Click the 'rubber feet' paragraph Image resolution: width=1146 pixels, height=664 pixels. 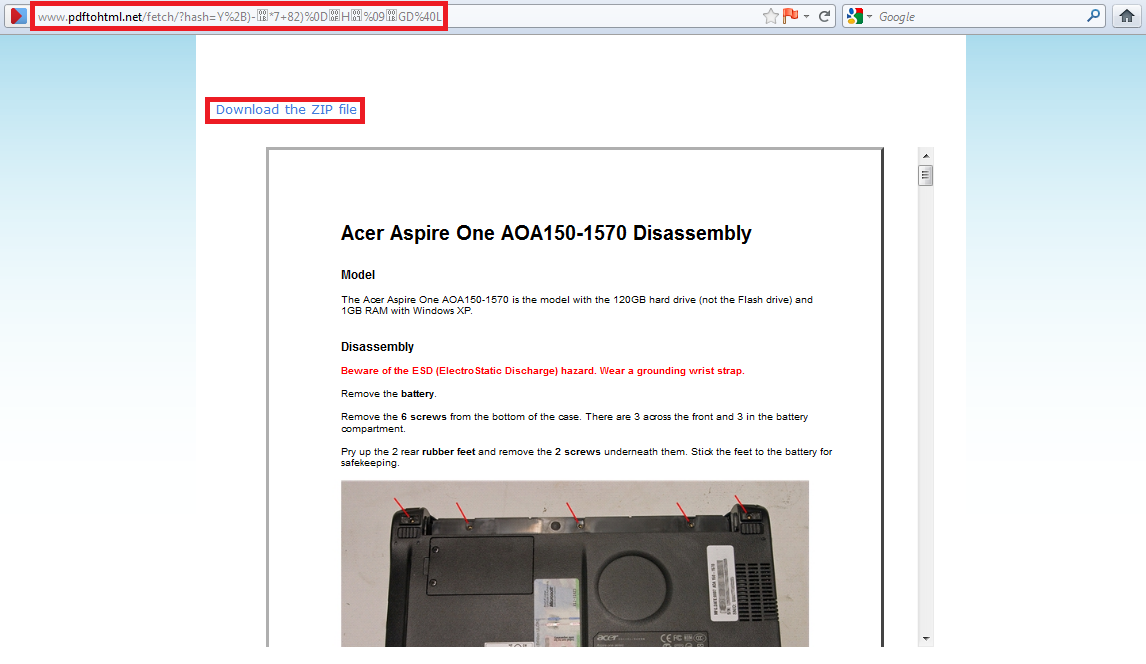(x=586, y=457)
